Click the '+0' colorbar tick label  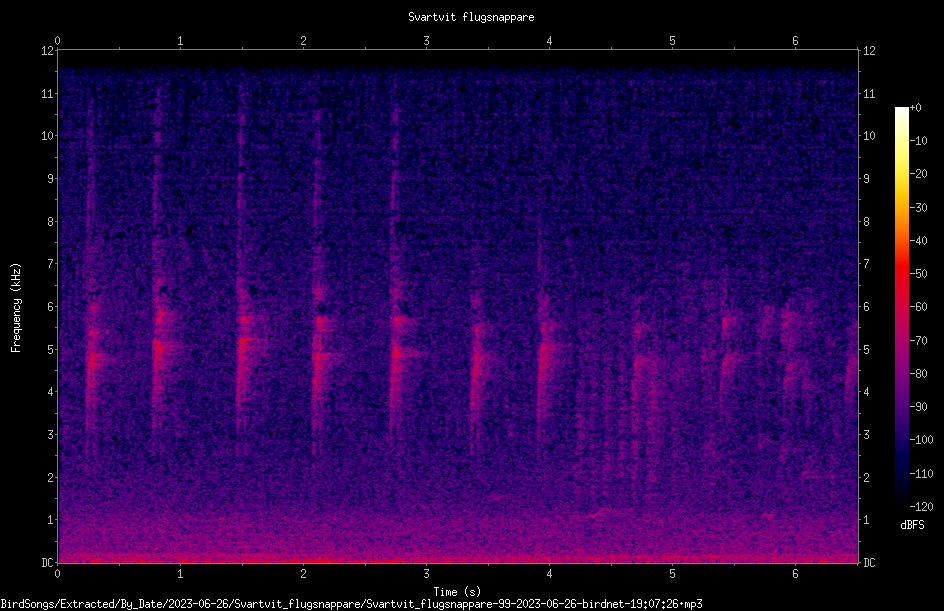point(916,108)
